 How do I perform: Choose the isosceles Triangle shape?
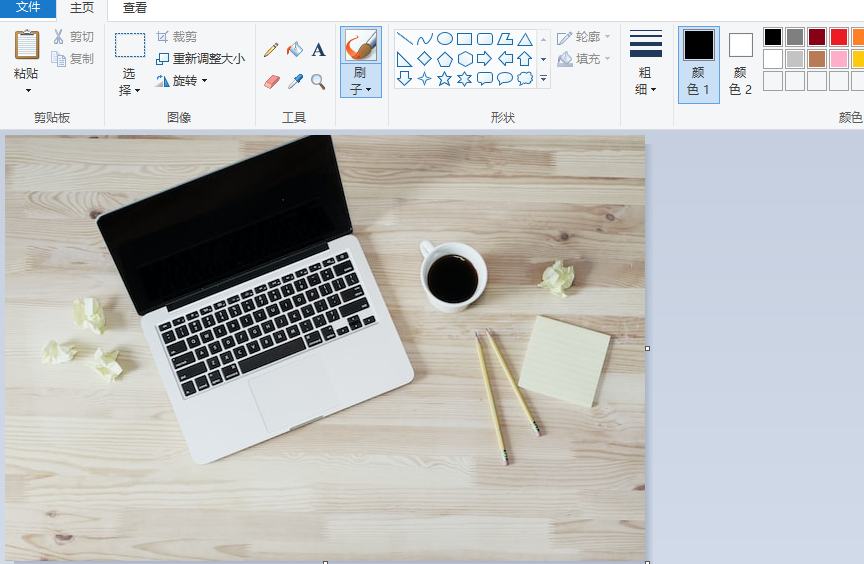(x=525, y=39)
